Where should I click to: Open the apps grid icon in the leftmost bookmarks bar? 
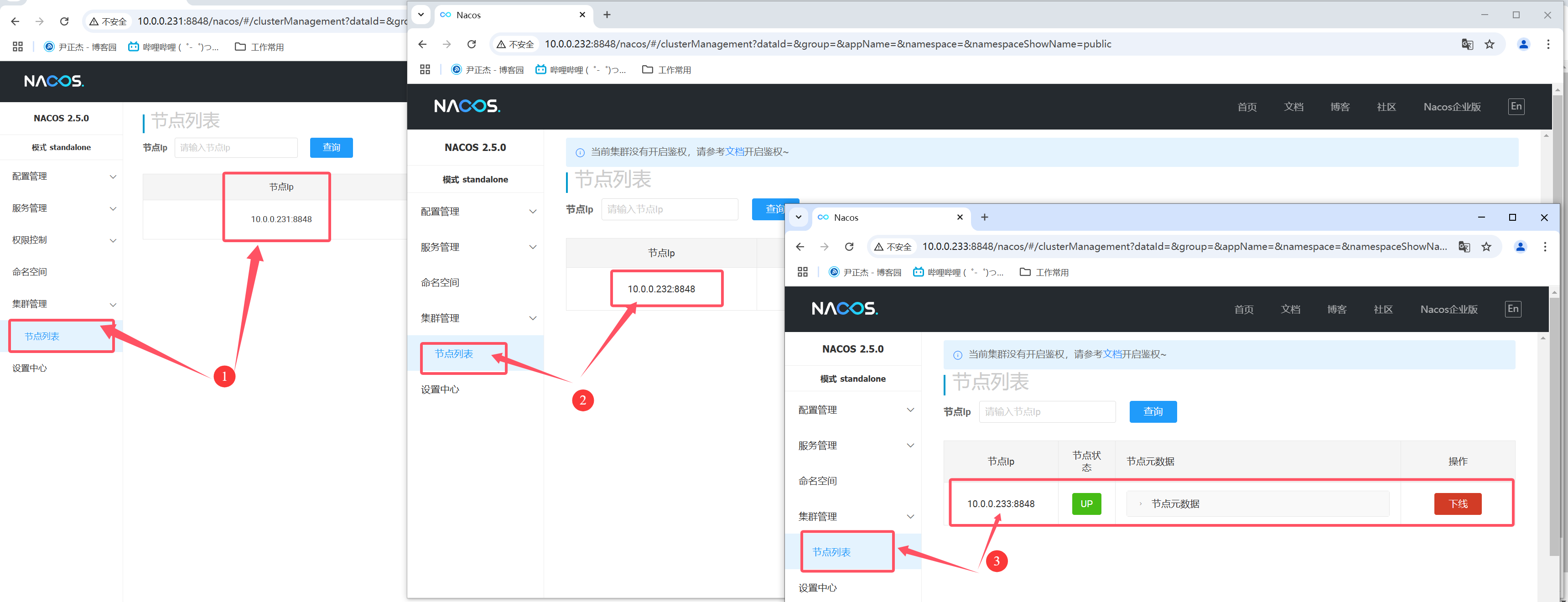click(18, 47)
